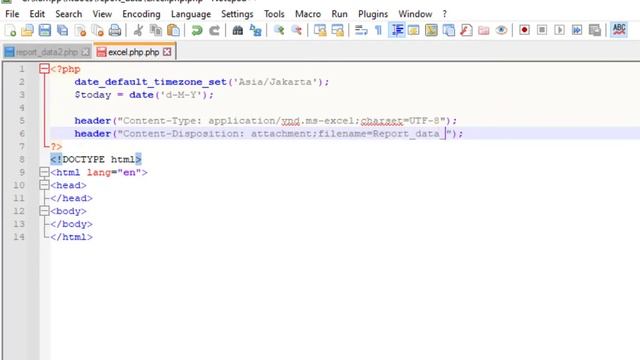Open the Run menu
The height and width of the screenshot is (360, 640).
click(x=340, y=14)
